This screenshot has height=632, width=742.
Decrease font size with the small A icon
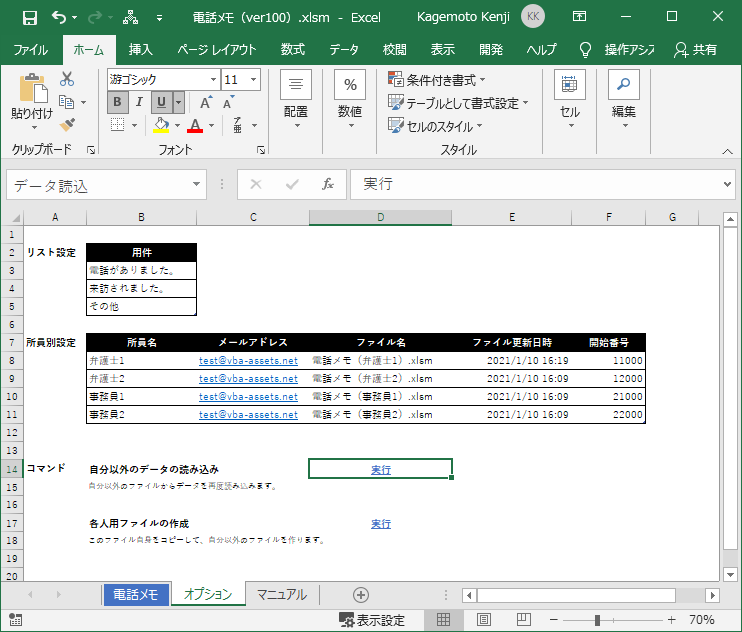coord(229,102)
